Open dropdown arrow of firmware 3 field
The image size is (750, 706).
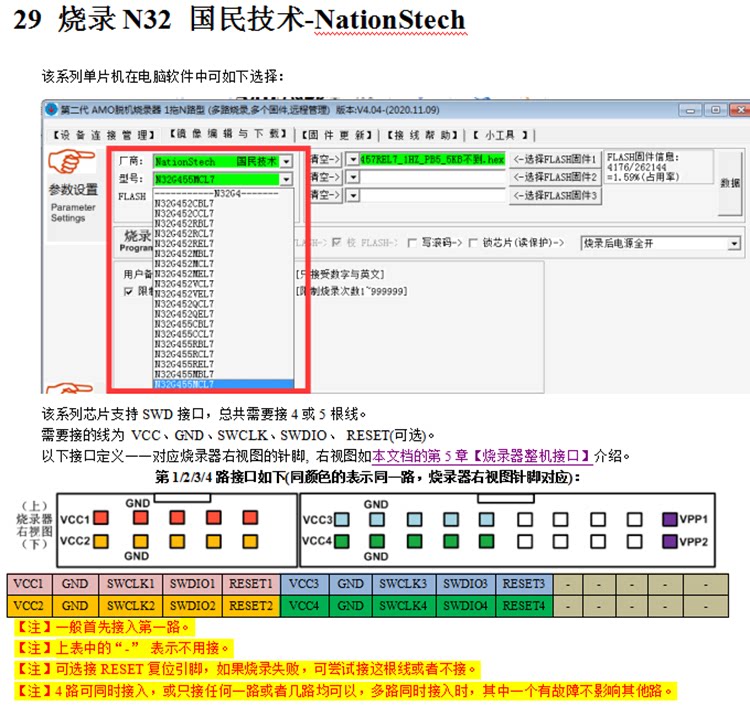tap(353, 195)
